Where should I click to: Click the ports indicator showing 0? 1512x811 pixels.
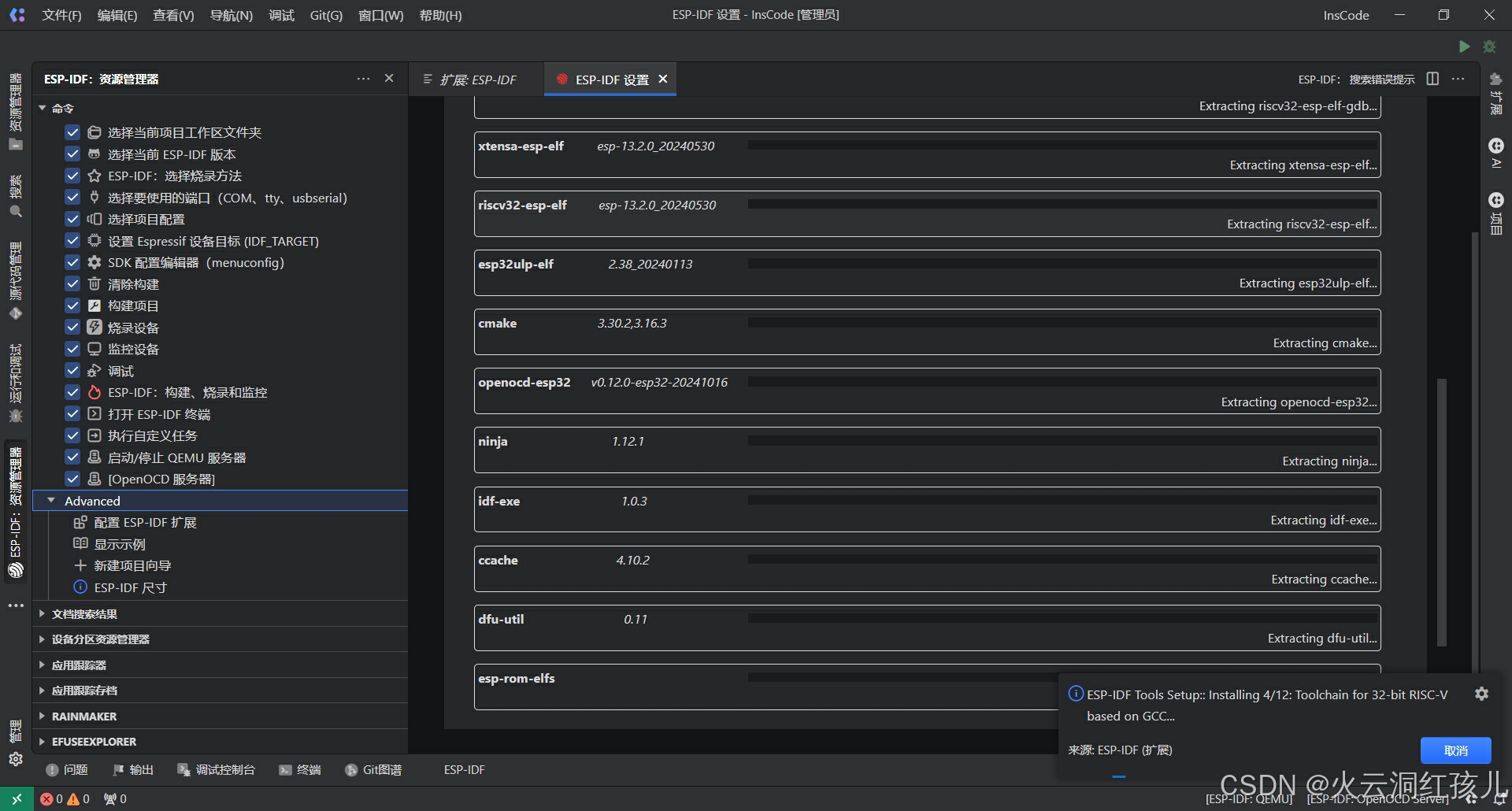coord(115,798)
